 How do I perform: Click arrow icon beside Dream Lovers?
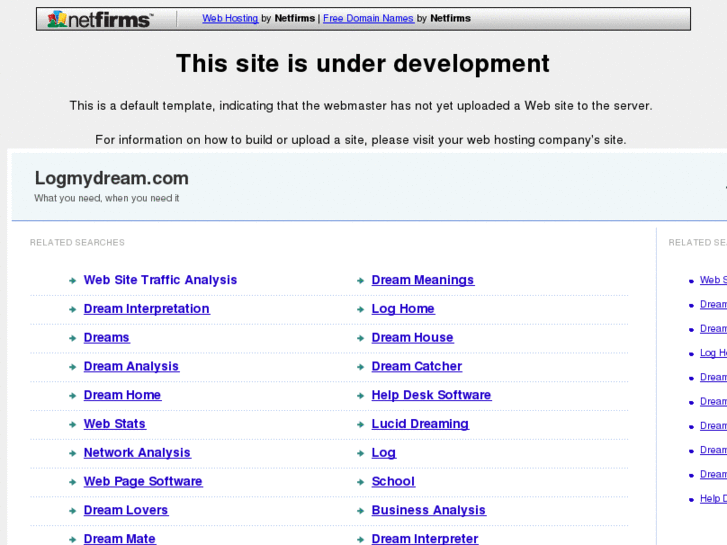[72, 511]
